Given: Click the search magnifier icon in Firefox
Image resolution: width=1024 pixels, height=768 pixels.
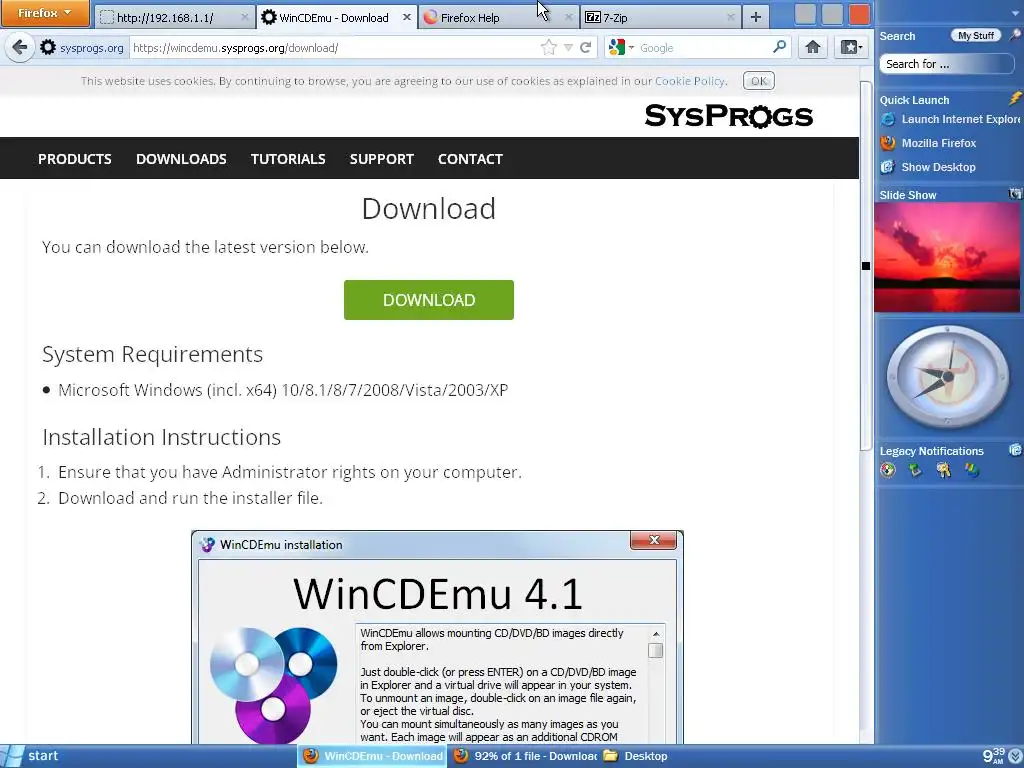Looking at the screenshot, I should (779, 47).
